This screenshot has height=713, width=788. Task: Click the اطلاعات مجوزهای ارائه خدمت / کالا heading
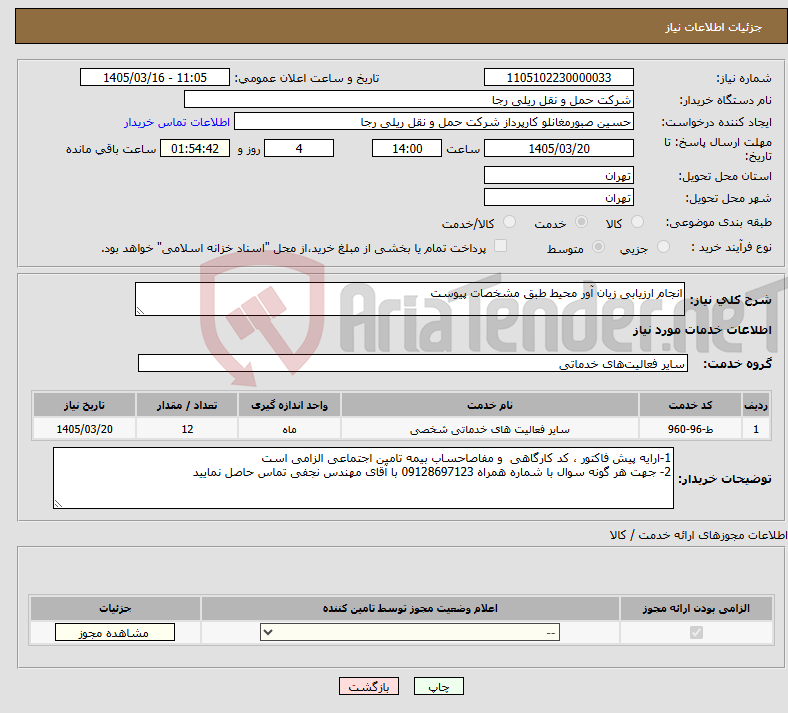(x=698, y=535)
